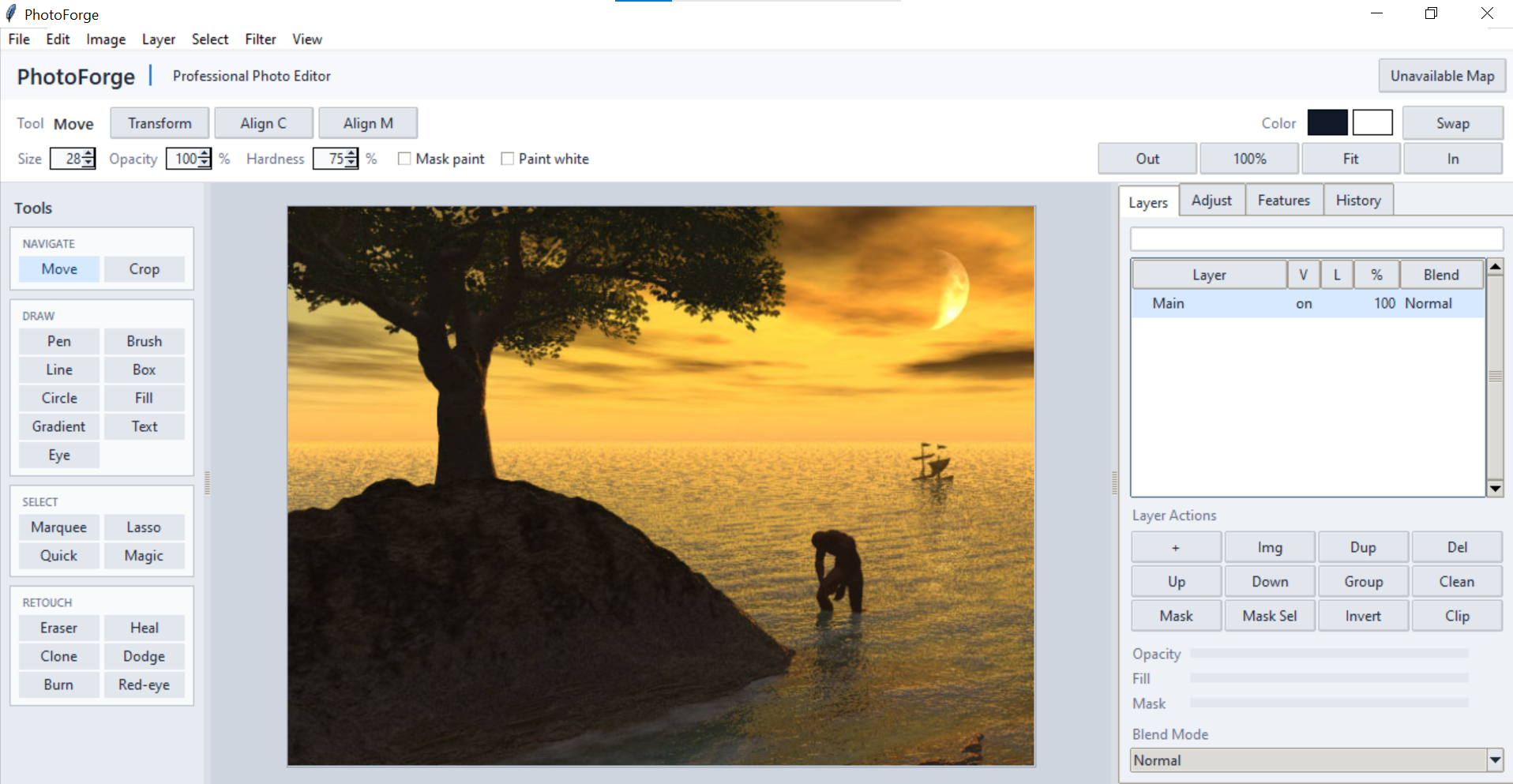Increase Hardness with spinner up arrow
Image resolution: width=1513 pixels, height=784 pixels.
(x=351, y=154)
